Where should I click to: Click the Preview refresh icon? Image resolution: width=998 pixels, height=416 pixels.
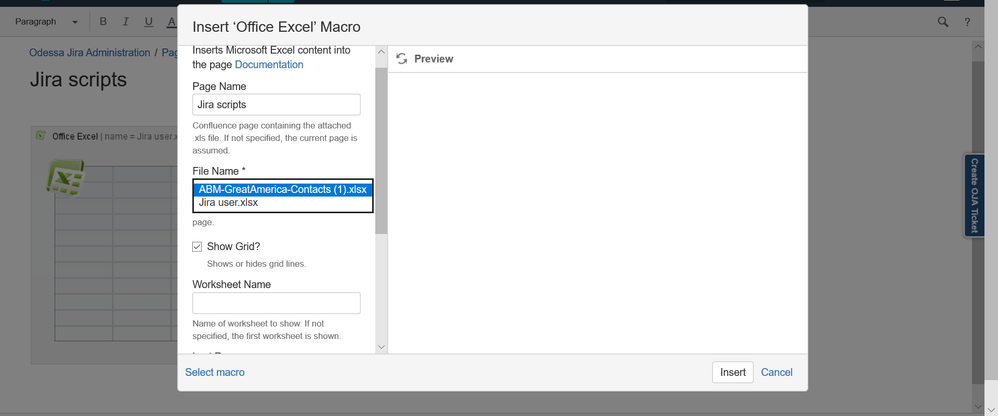point(402,59)
